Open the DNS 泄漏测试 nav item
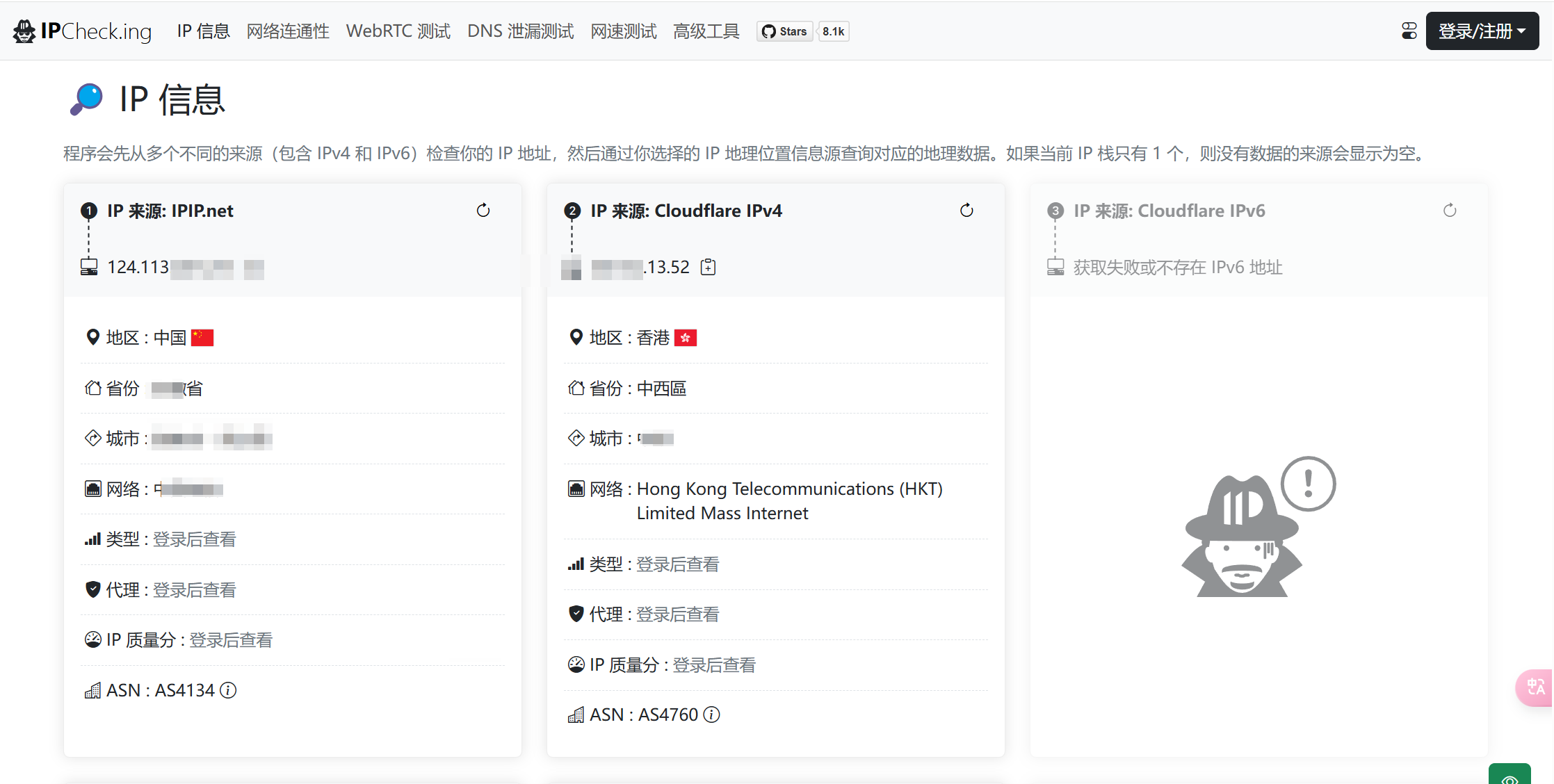This screenshot has height=784, width=1554. (520, 31)
